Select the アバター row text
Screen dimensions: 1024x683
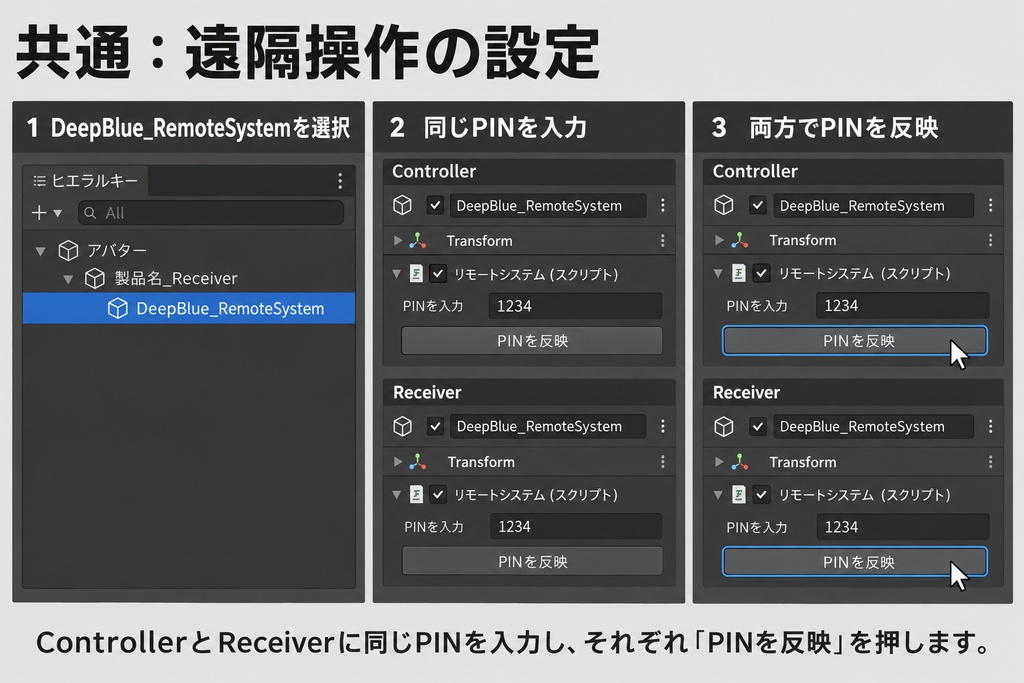click(117, 250)
